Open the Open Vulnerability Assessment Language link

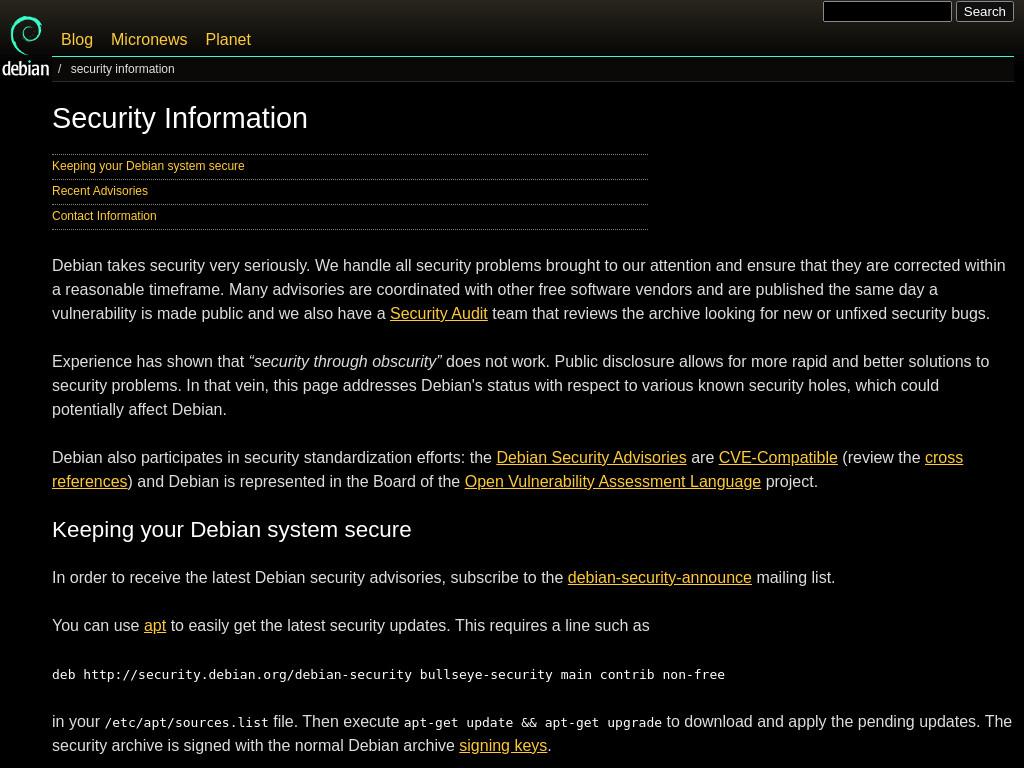pyautogui.click(x=613, y=481)
